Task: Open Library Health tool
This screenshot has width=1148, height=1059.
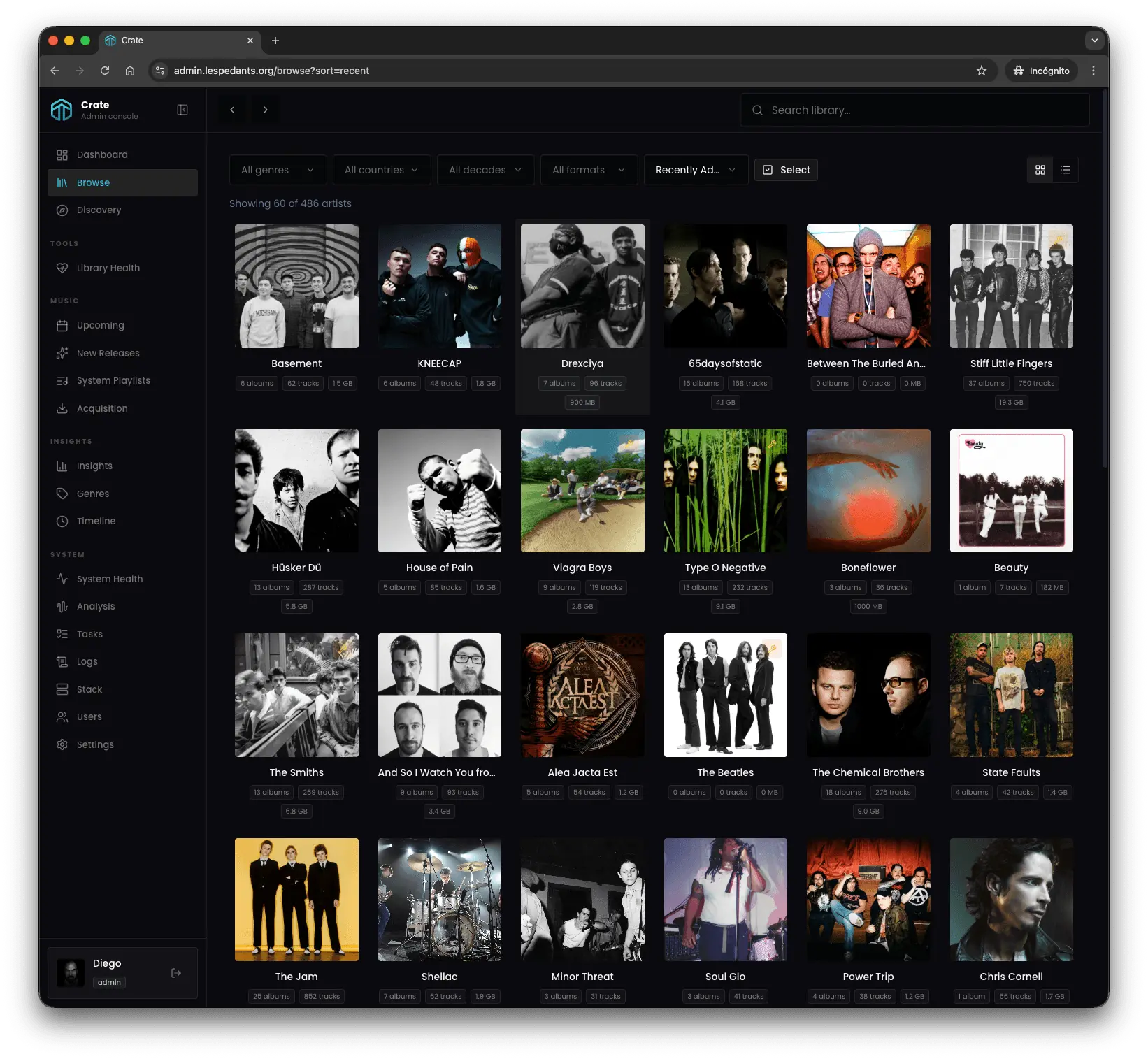Action: (x=122, y=268)
